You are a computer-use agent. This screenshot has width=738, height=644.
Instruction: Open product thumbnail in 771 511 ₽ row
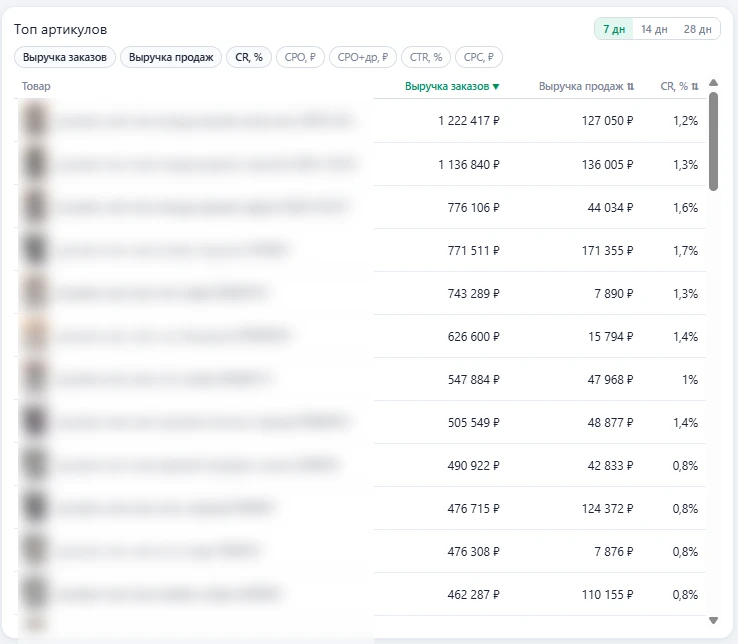(x=35, y=250)
